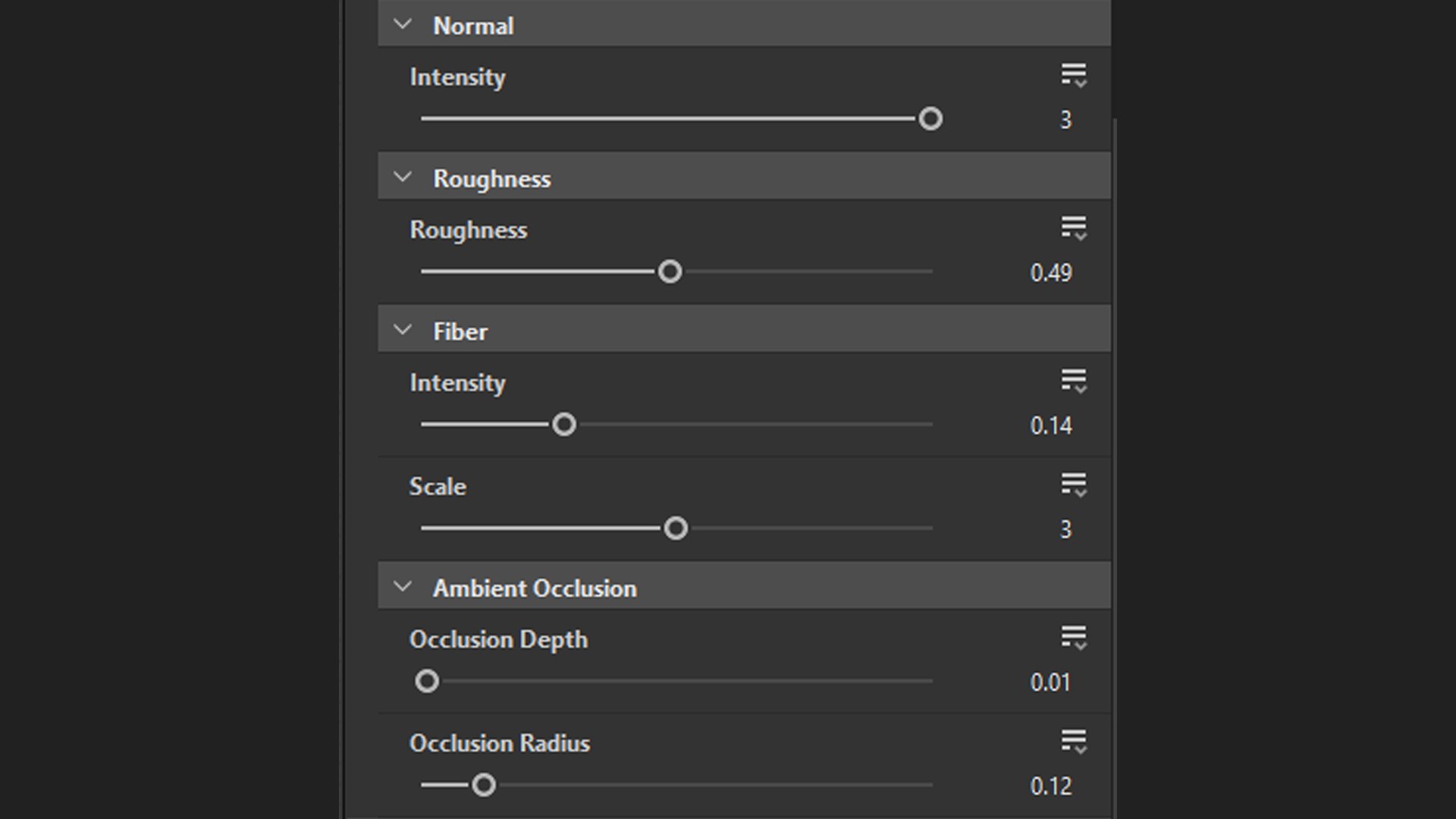The width and height of the screenshot is (1456, 819).
Task: Click the Roughness slider handle
Action: pos(670,271)
